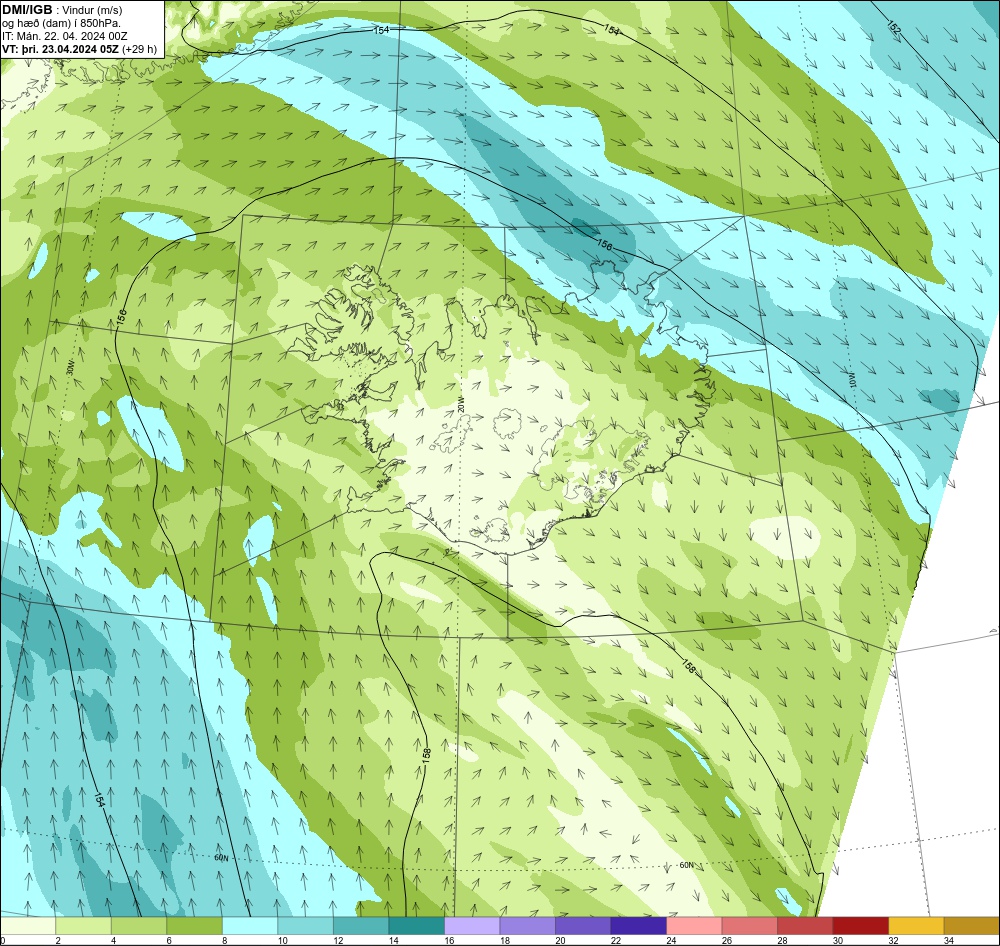Select the 'Vindur (m/s)' label
This screenshot has width=1000, height=946.
coord(93,10)
